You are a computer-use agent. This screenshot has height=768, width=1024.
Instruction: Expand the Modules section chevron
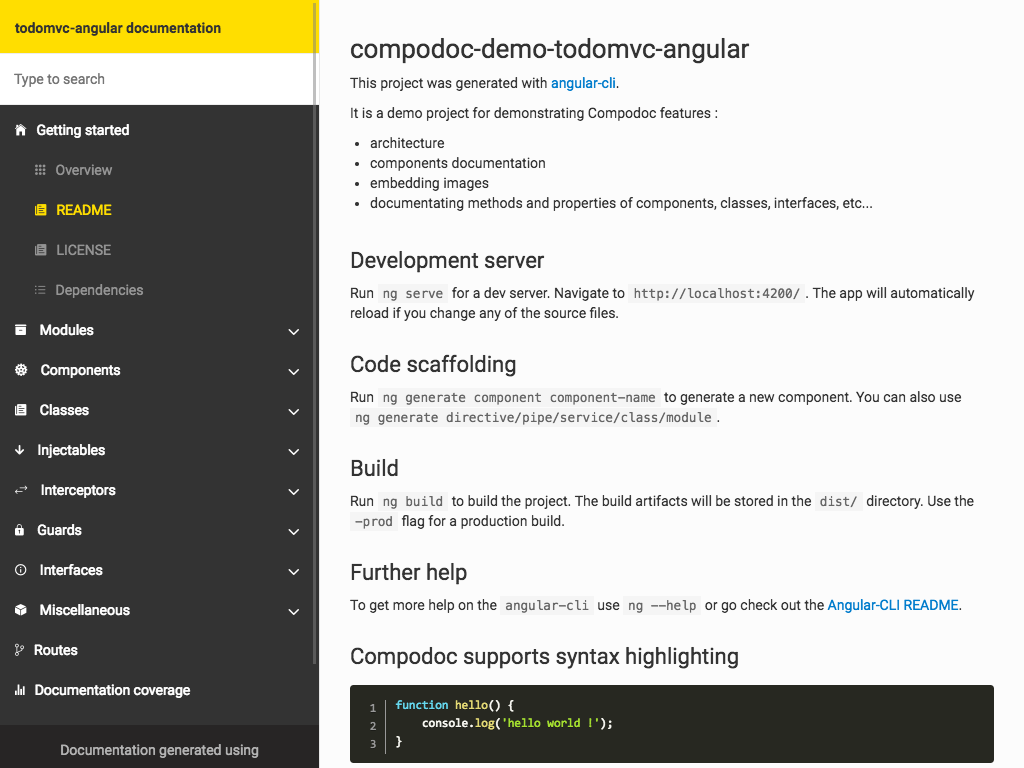click(294, 331)
